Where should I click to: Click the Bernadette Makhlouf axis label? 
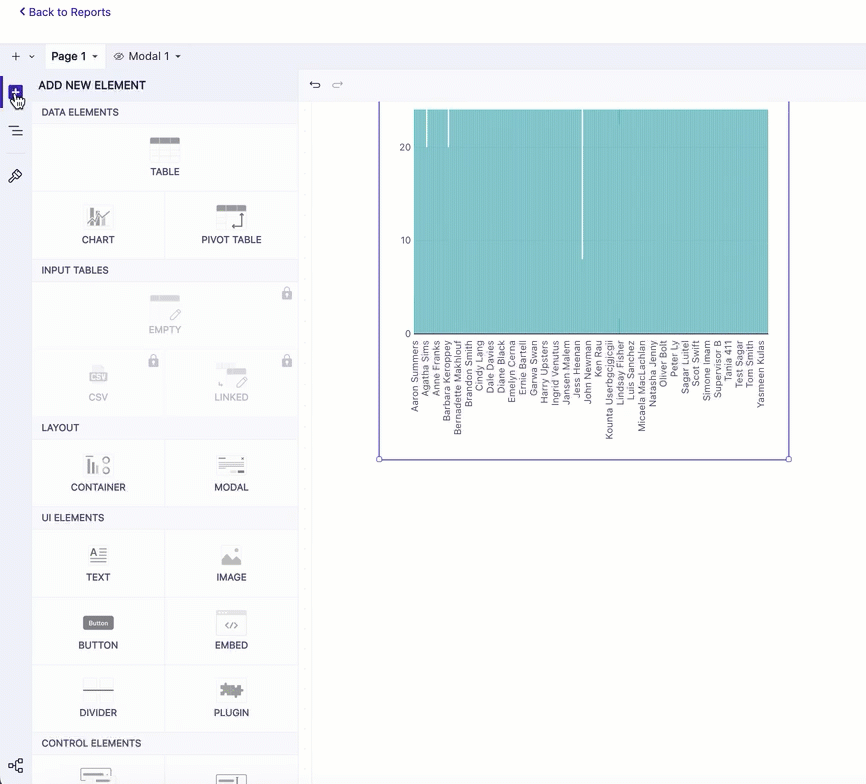[x=458, y=388]
